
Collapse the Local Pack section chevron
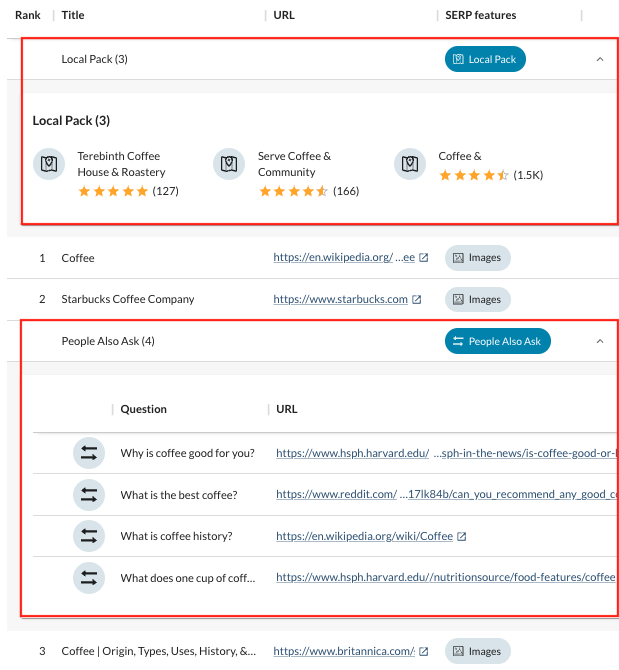point(600,60)
